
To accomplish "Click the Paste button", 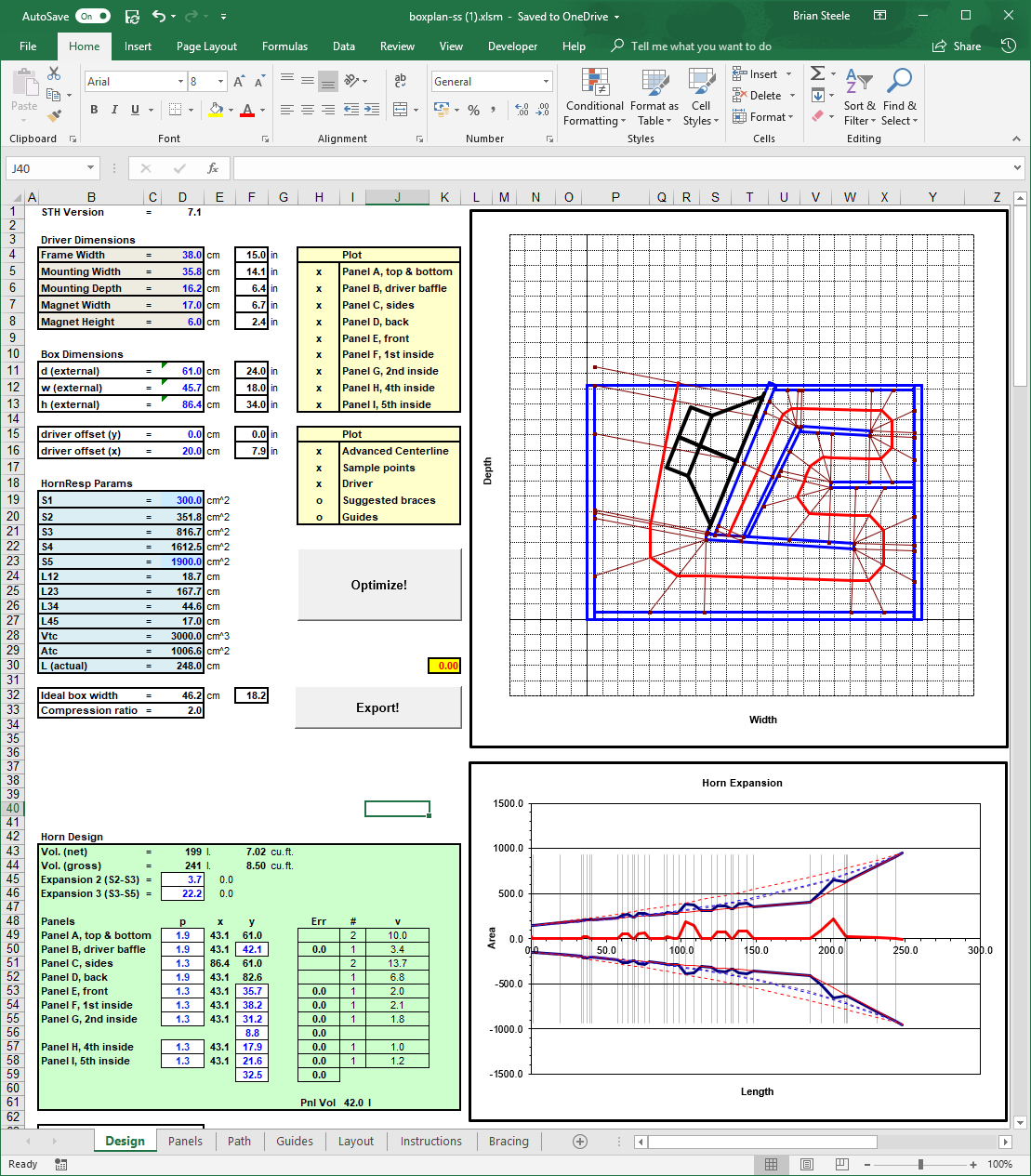I will pos(24,93).
